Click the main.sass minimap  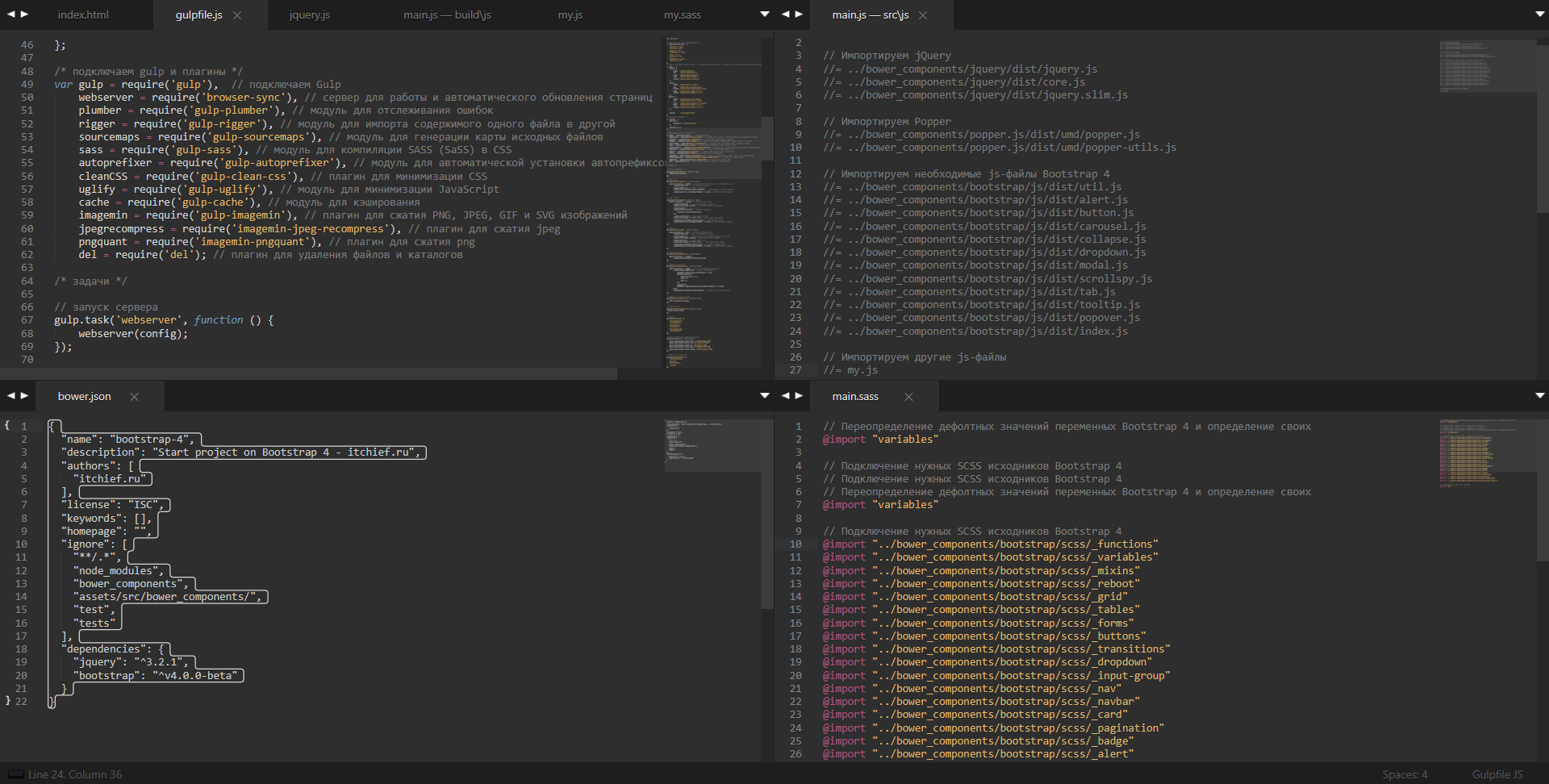point(1488,452)
